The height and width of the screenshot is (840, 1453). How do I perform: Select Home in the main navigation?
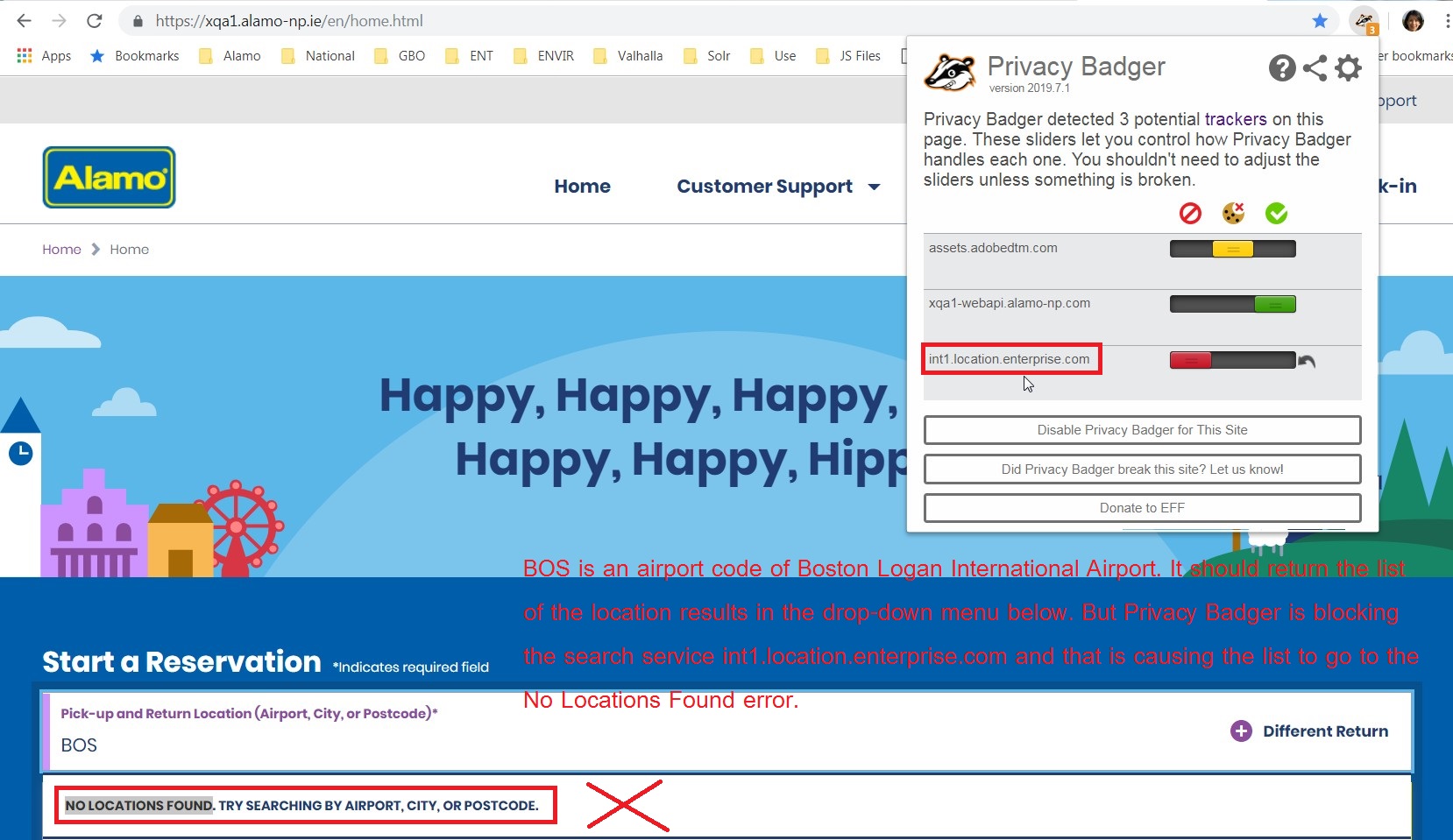[582, 186]
